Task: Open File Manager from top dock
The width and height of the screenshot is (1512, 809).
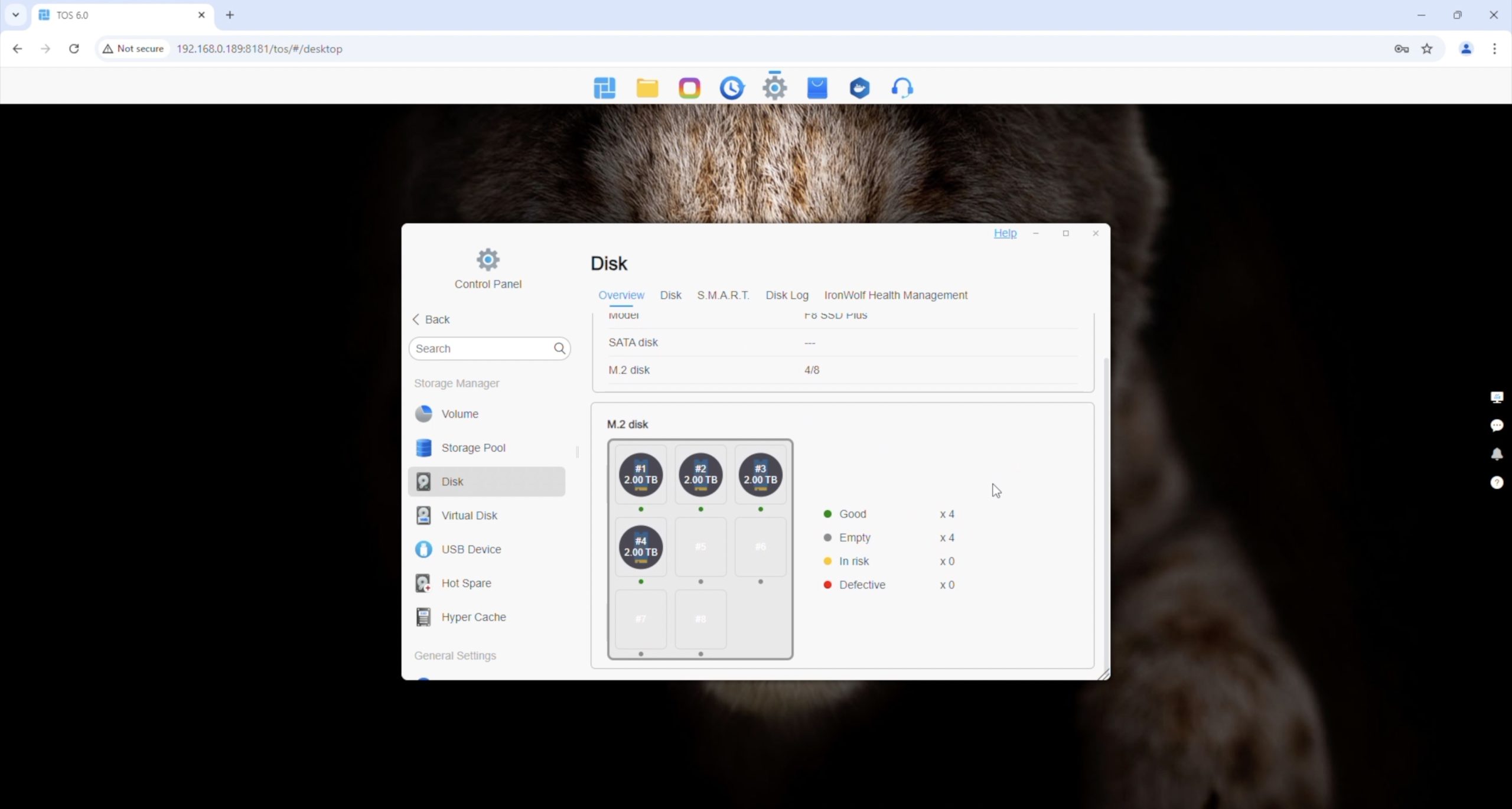Action: (647, 88)
